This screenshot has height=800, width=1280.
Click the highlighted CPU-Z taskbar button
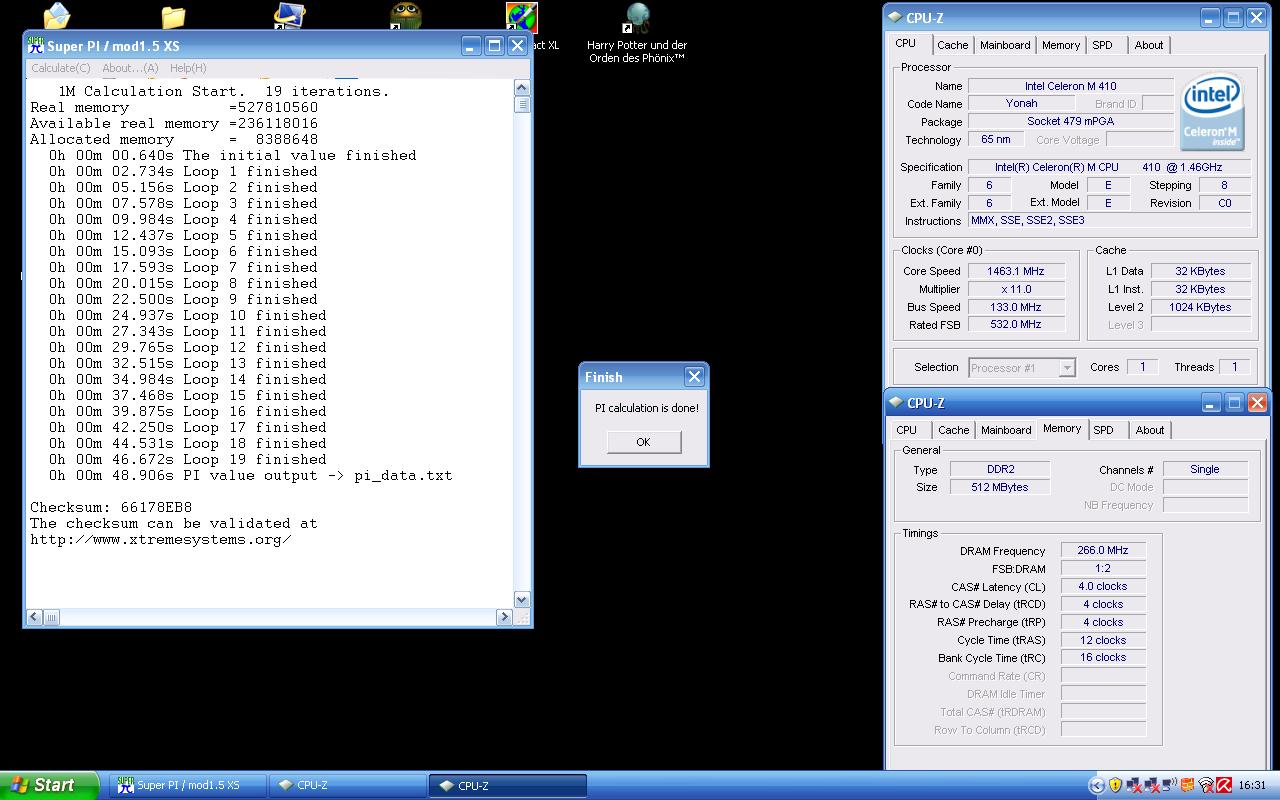point(508,785)
